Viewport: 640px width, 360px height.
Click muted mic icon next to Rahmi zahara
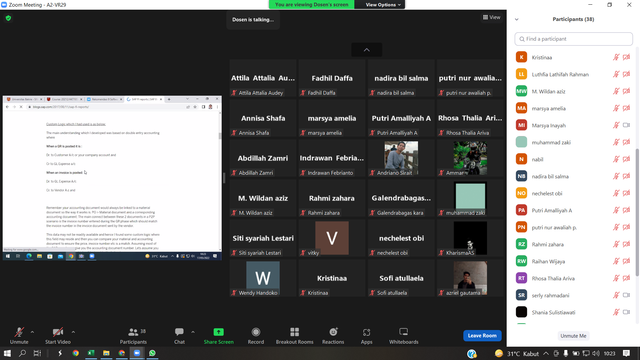pyautogui.click(x=616, y=244)
